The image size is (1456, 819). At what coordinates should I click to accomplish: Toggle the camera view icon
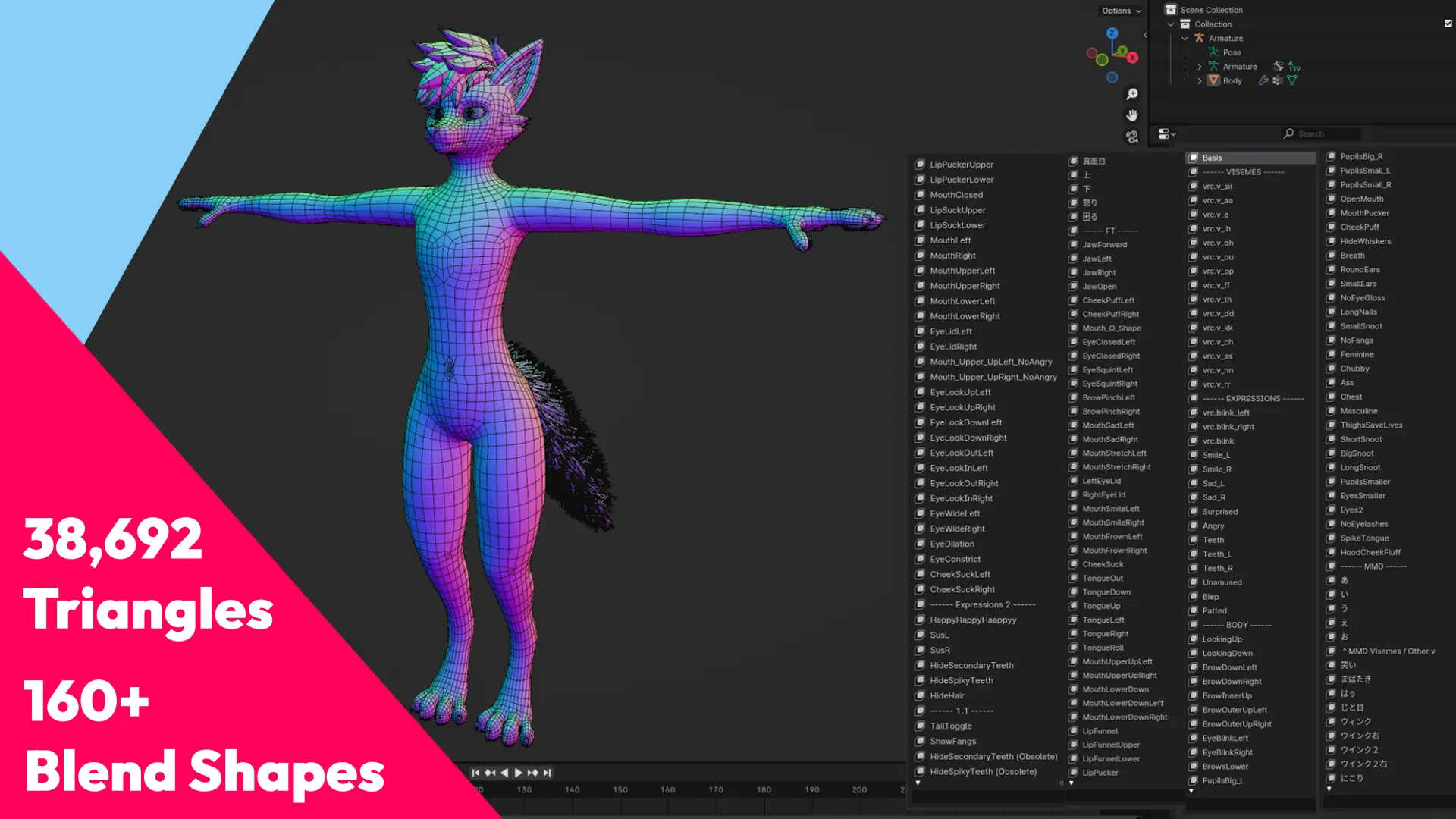pos(1132,136)
